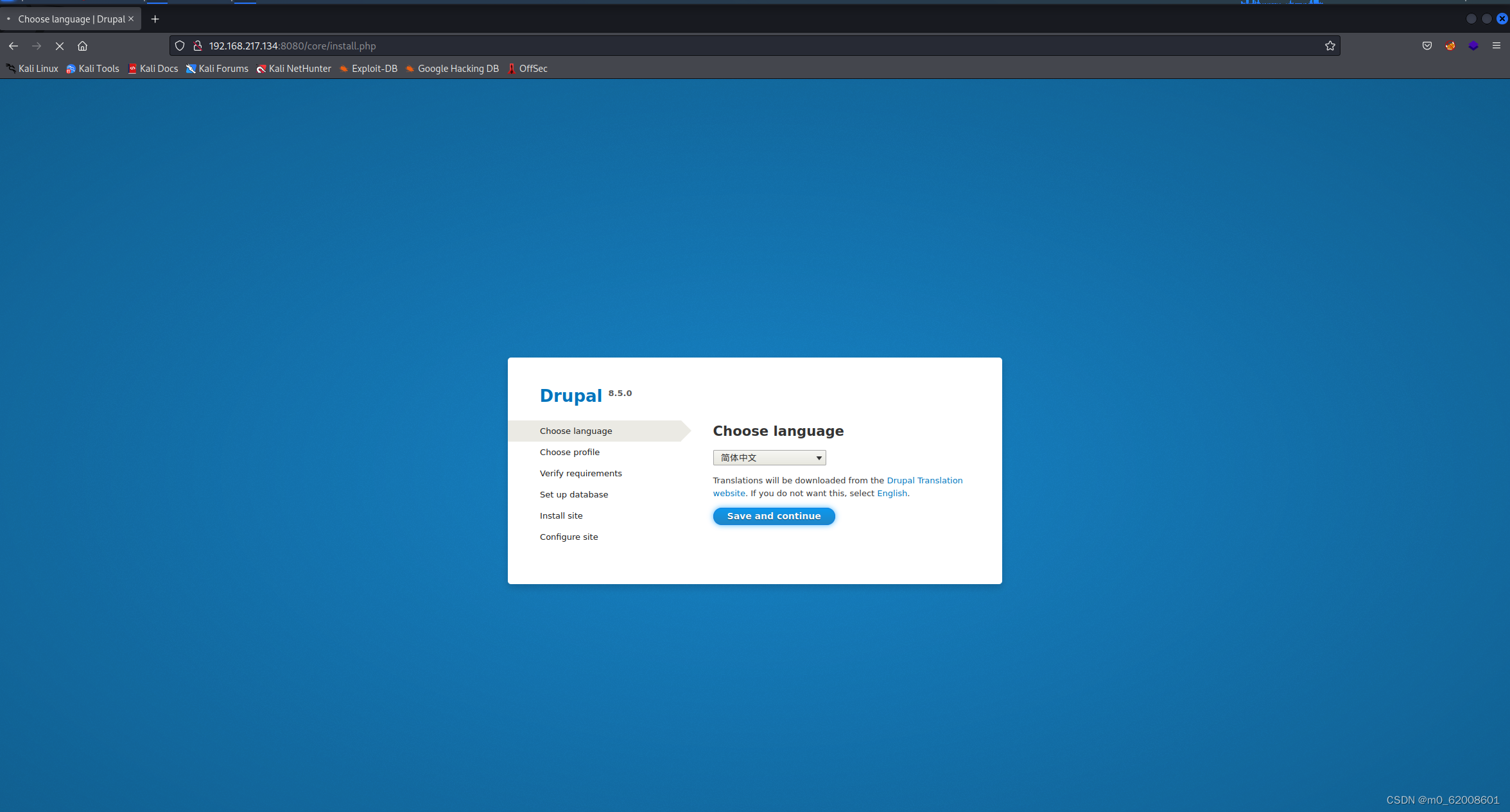Bookmark this page with the star icon

click(1330, 46)
